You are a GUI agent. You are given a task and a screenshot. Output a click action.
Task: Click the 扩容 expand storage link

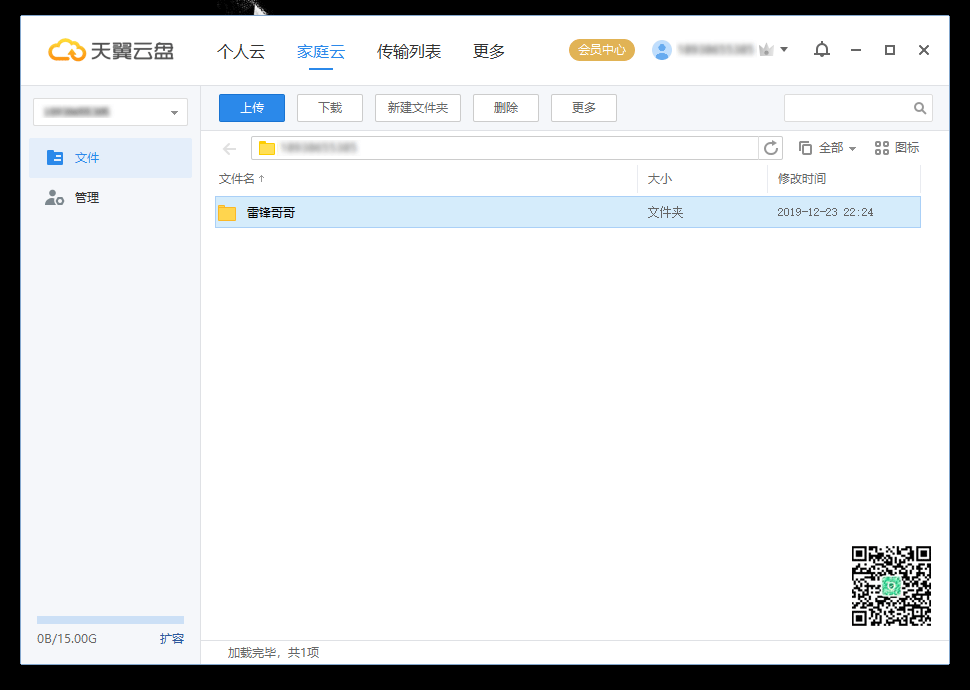click(x=172, y=638)
